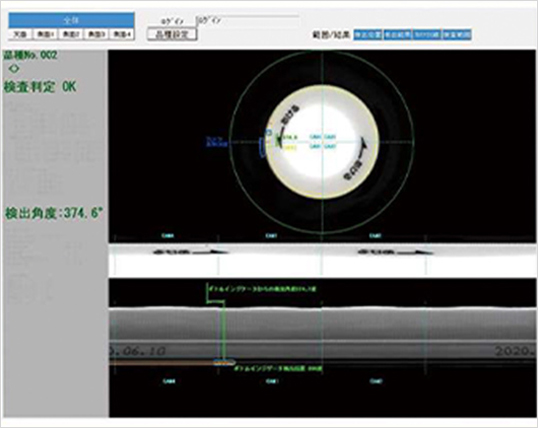538x428 pixels.
Task: Open the first side view button next to 天面
Action: pyautogui.click(x=45, y=34)
